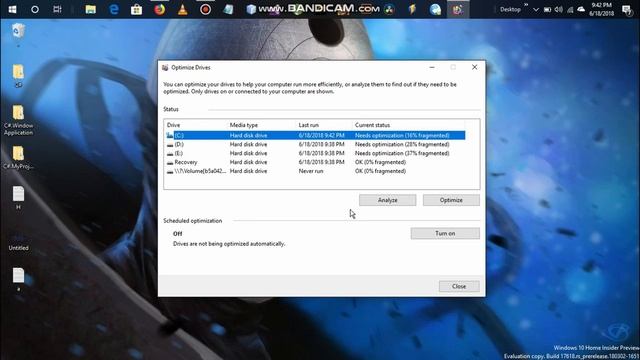Open Cortana search circle in taskbar
The image size is (640, 360).
[x=35, y=9]
